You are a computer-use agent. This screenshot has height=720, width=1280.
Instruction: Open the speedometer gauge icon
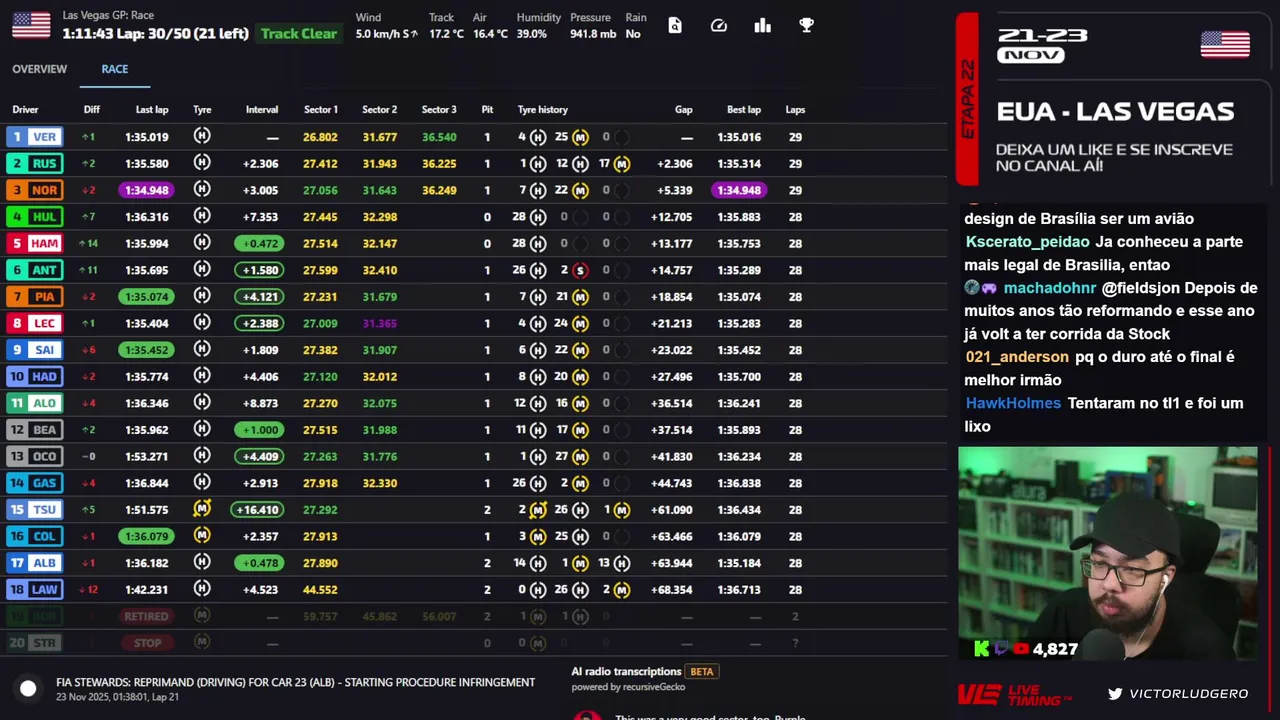[x=719, y=25]
